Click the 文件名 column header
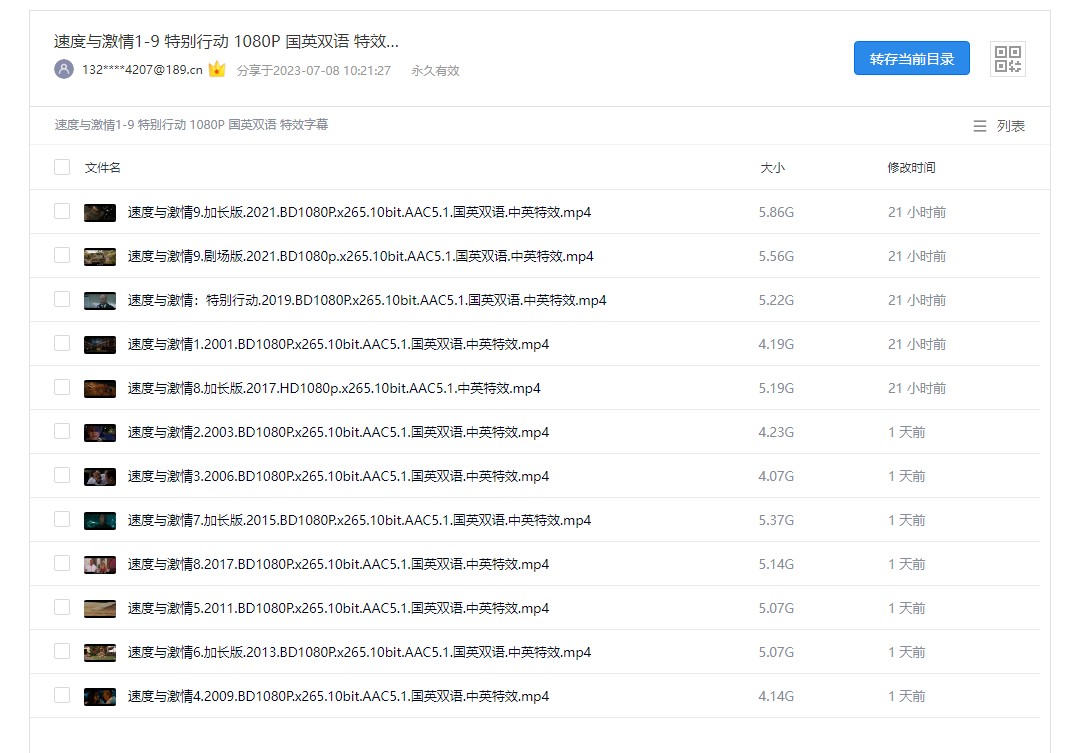 click(x=103, y=167)
